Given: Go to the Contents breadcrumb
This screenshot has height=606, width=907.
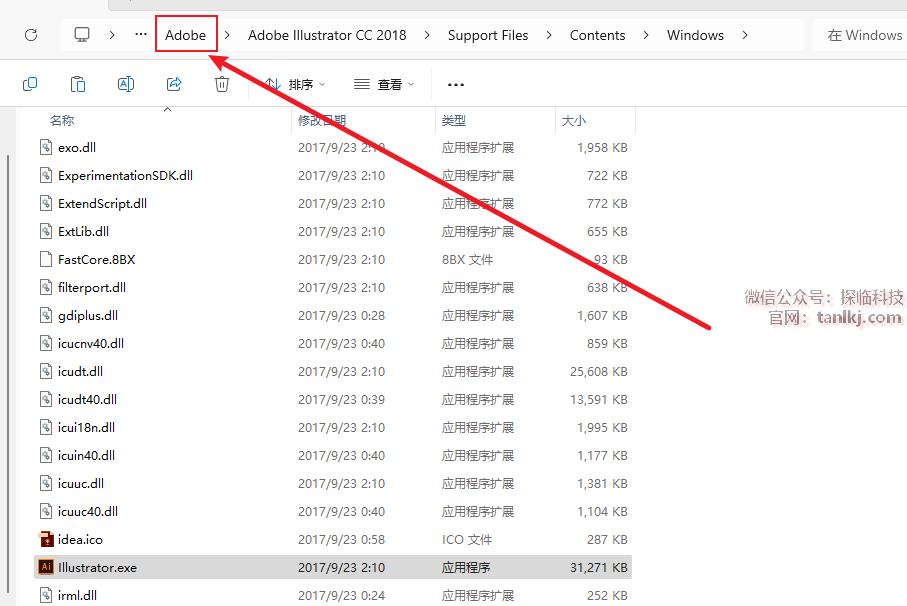Looking at the screenshot, I should [x=598, y=35].
